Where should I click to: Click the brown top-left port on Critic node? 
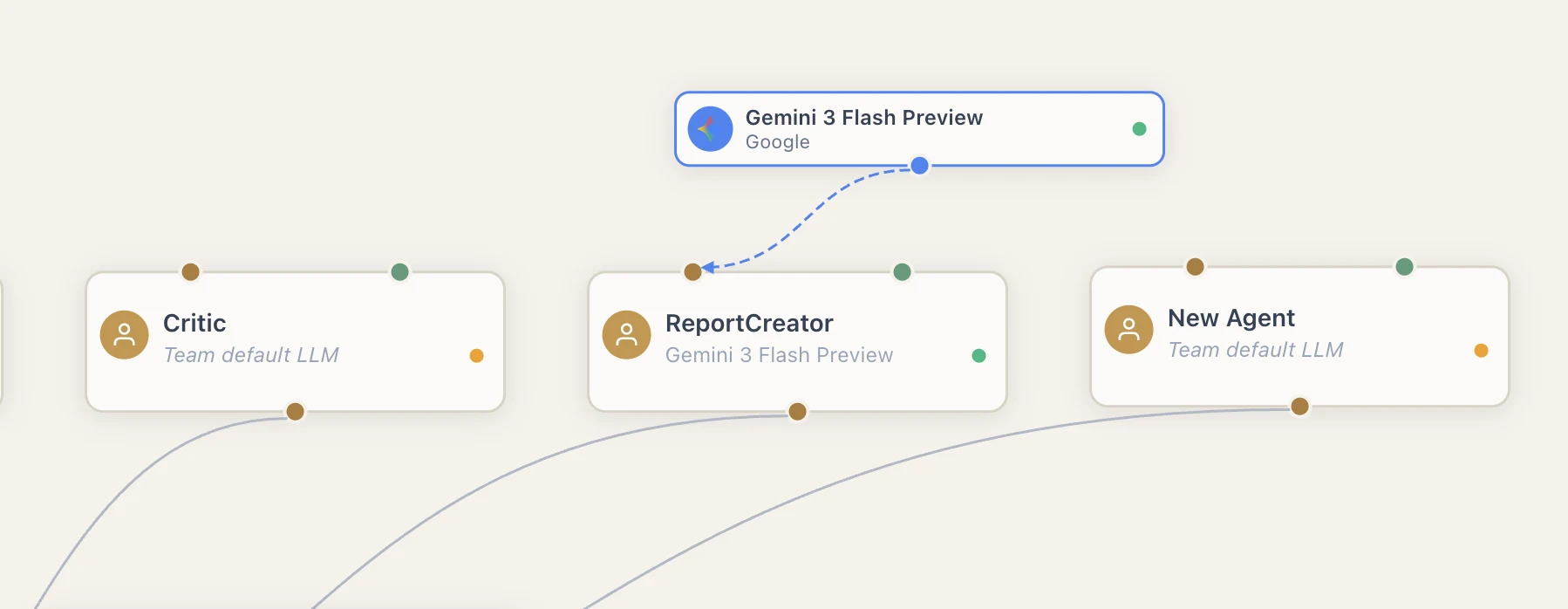[x=190, y=272]
